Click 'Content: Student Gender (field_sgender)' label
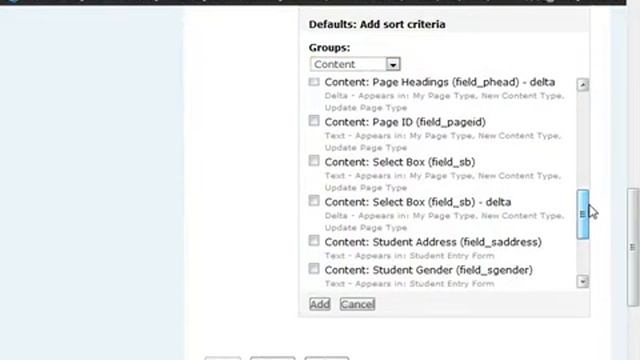Screen dimensions: 640x360 (429, 270)
